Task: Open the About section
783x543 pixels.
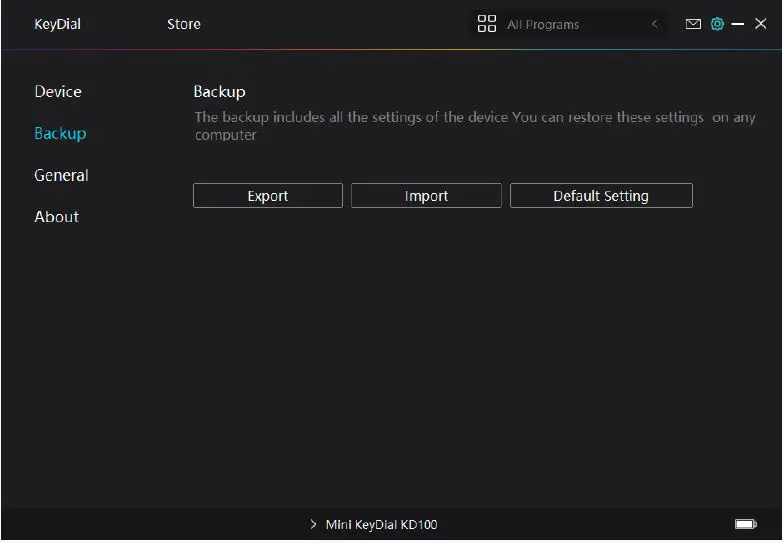Action: click(56, 217)
